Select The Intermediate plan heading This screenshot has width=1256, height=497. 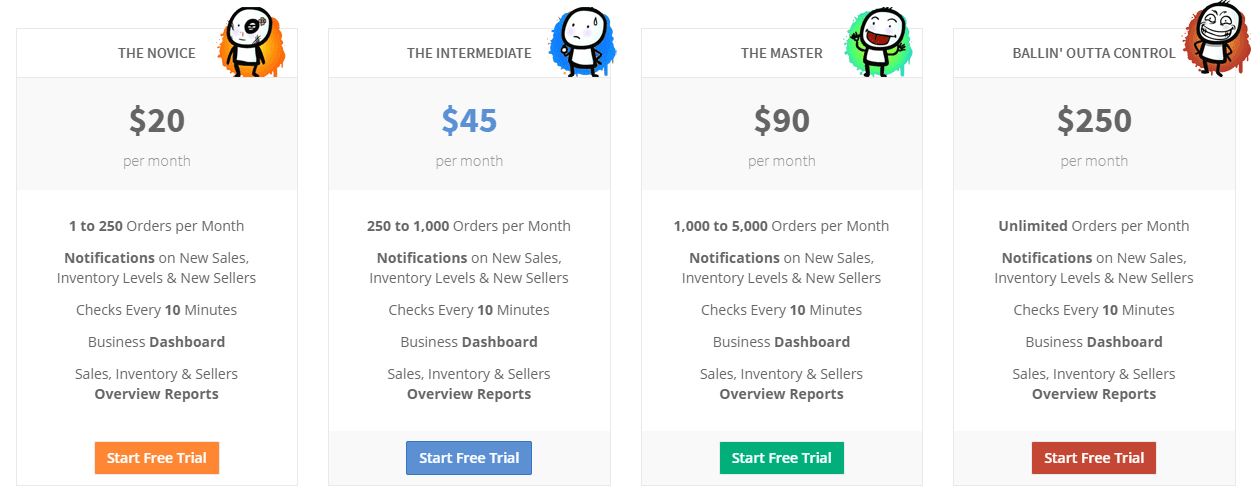pyautogui.click(x=469, y=53)
